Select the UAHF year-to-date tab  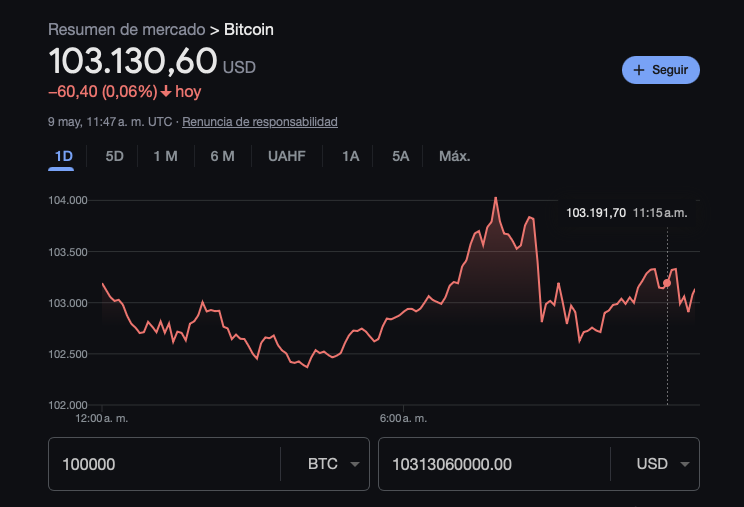287,156
